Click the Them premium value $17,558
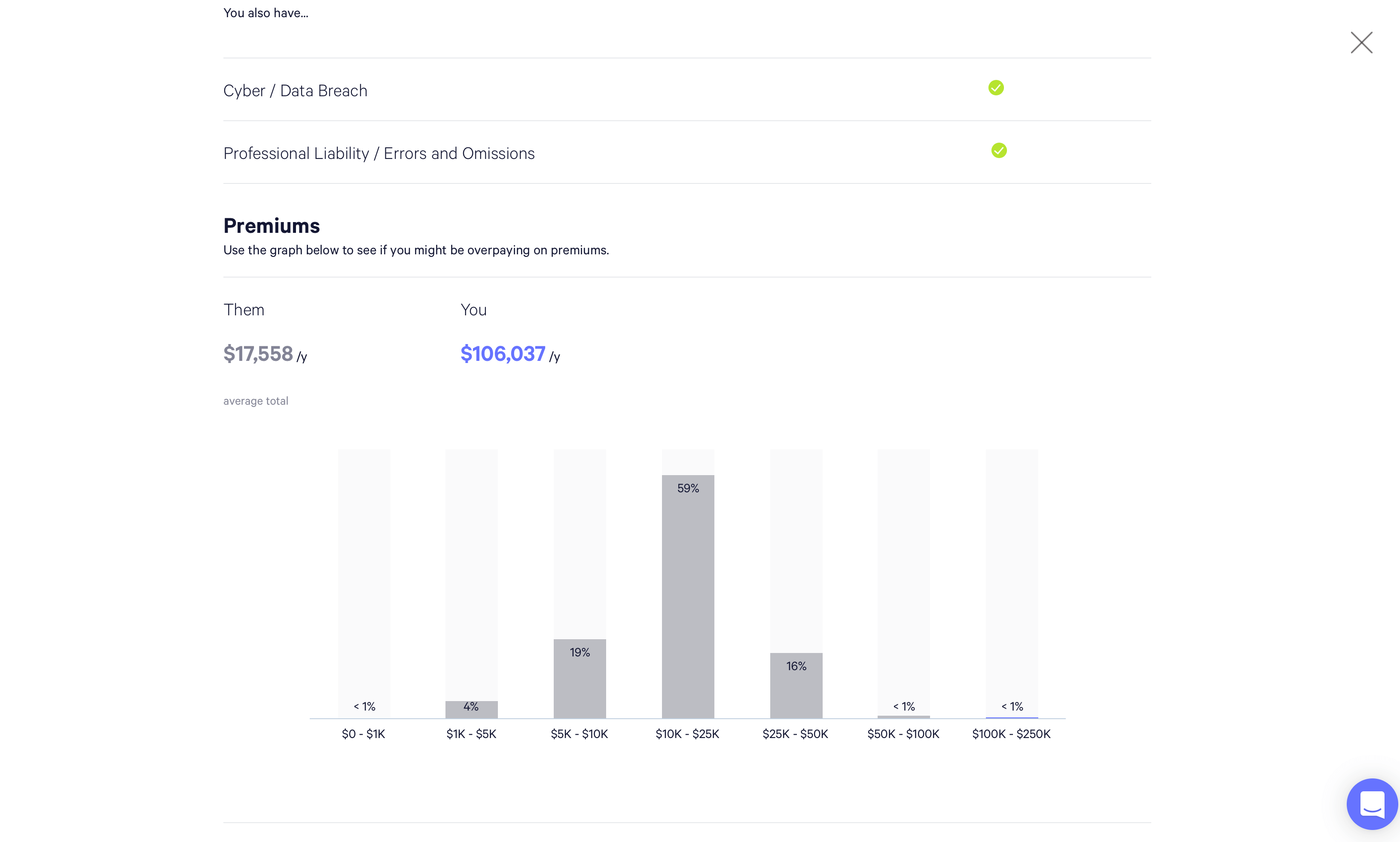Screen dimensions: 1400x842 [259, 354]
